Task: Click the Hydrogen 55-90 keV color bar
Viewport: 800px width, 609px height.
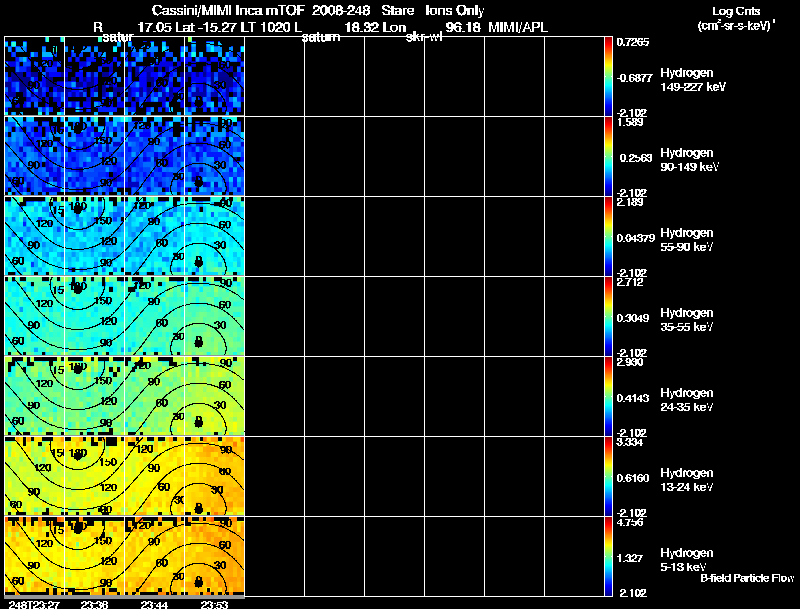Action: click(x=608, y=236)
